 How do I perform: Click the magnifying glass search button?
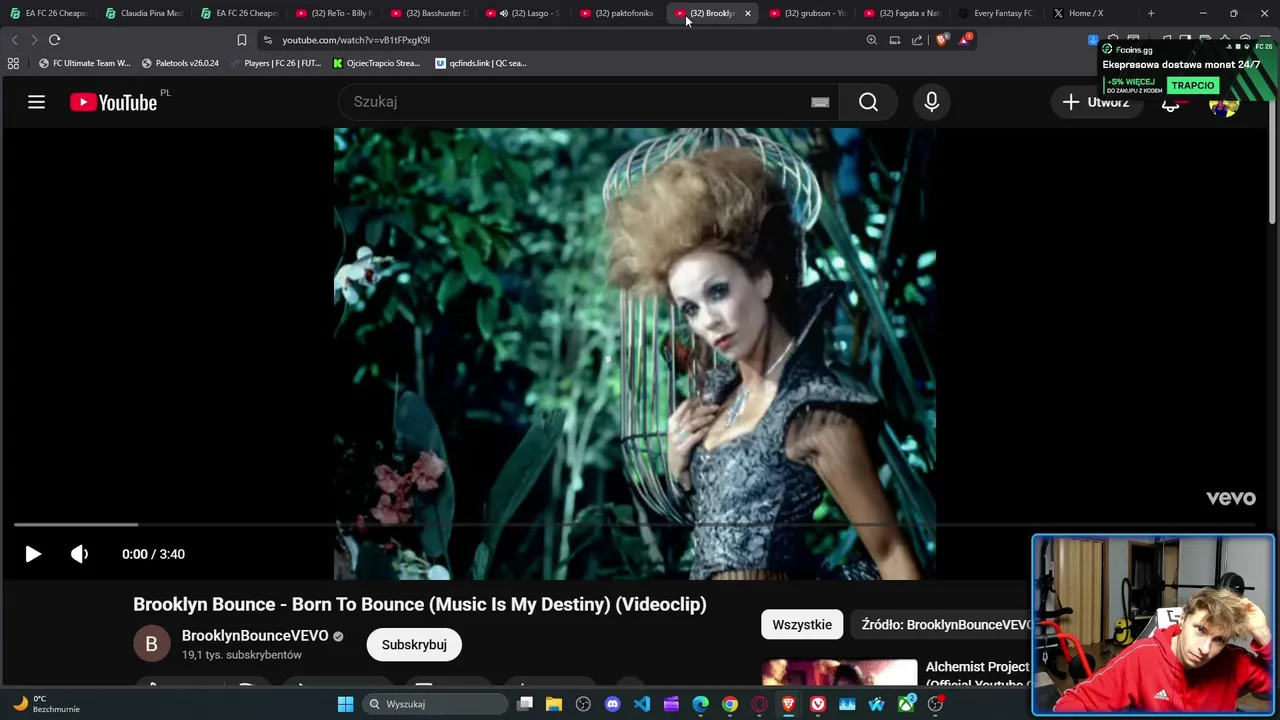click(x=868, y=102)
